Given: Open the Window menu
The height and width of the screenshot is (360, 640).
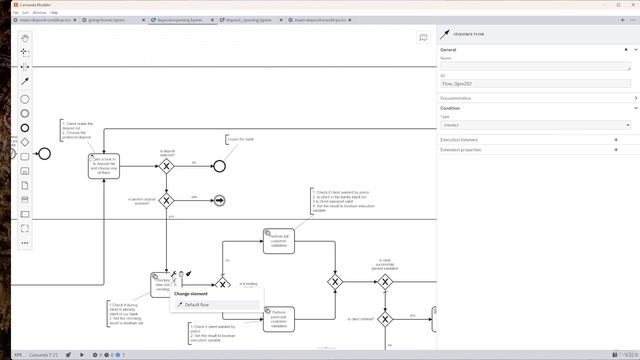Looking at the screenshot, I should pyautogui.click(x=40, y=13).
